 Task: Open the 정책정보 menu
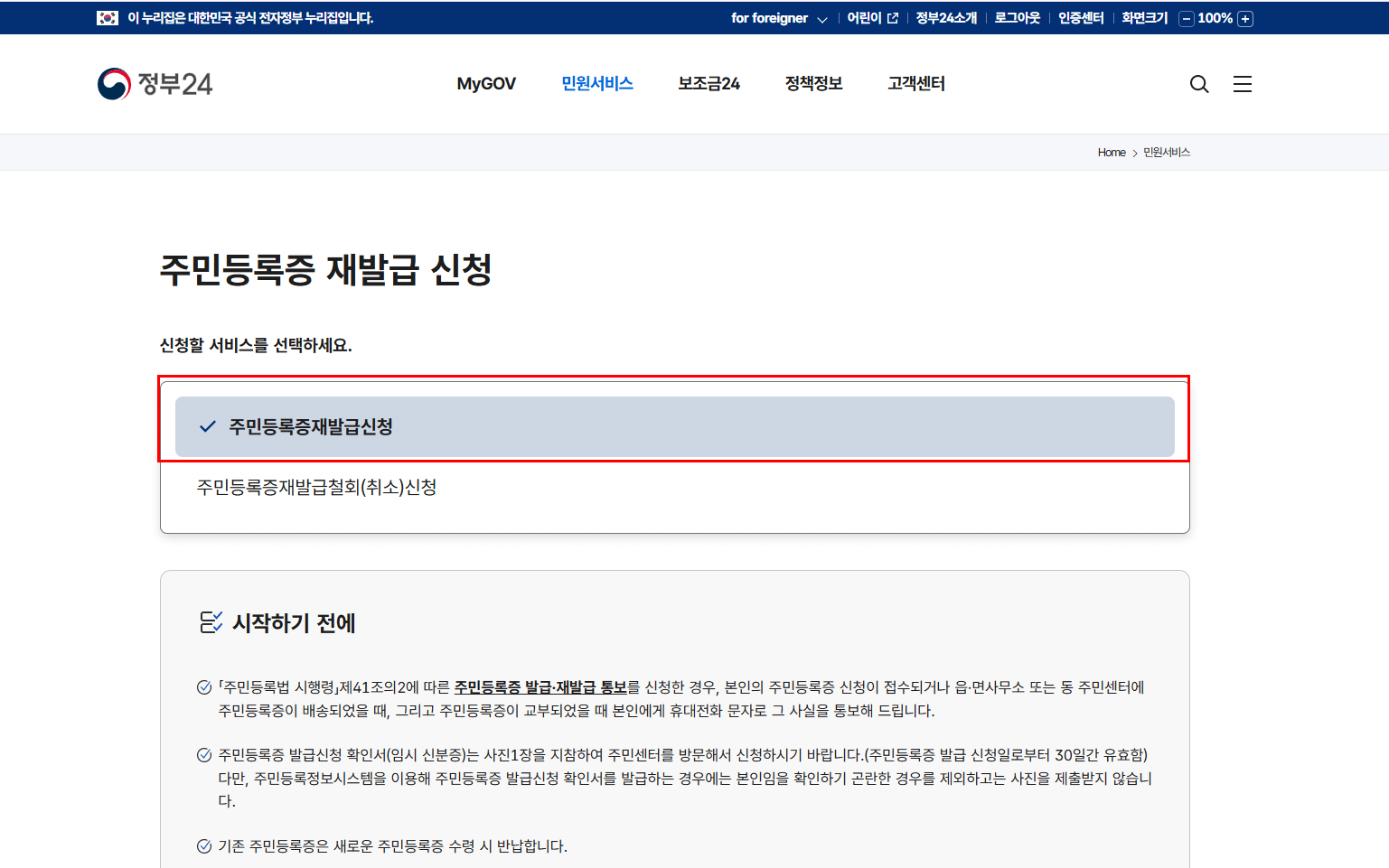point(813,83)
